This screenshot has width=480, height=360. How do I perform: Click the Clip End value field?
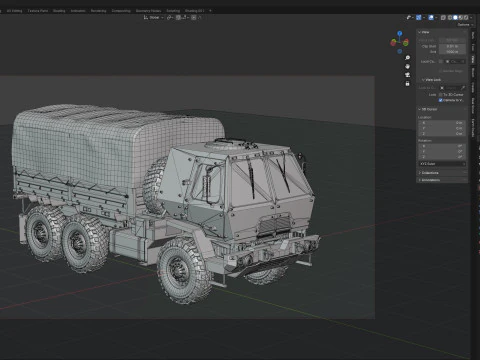[452, 52]
